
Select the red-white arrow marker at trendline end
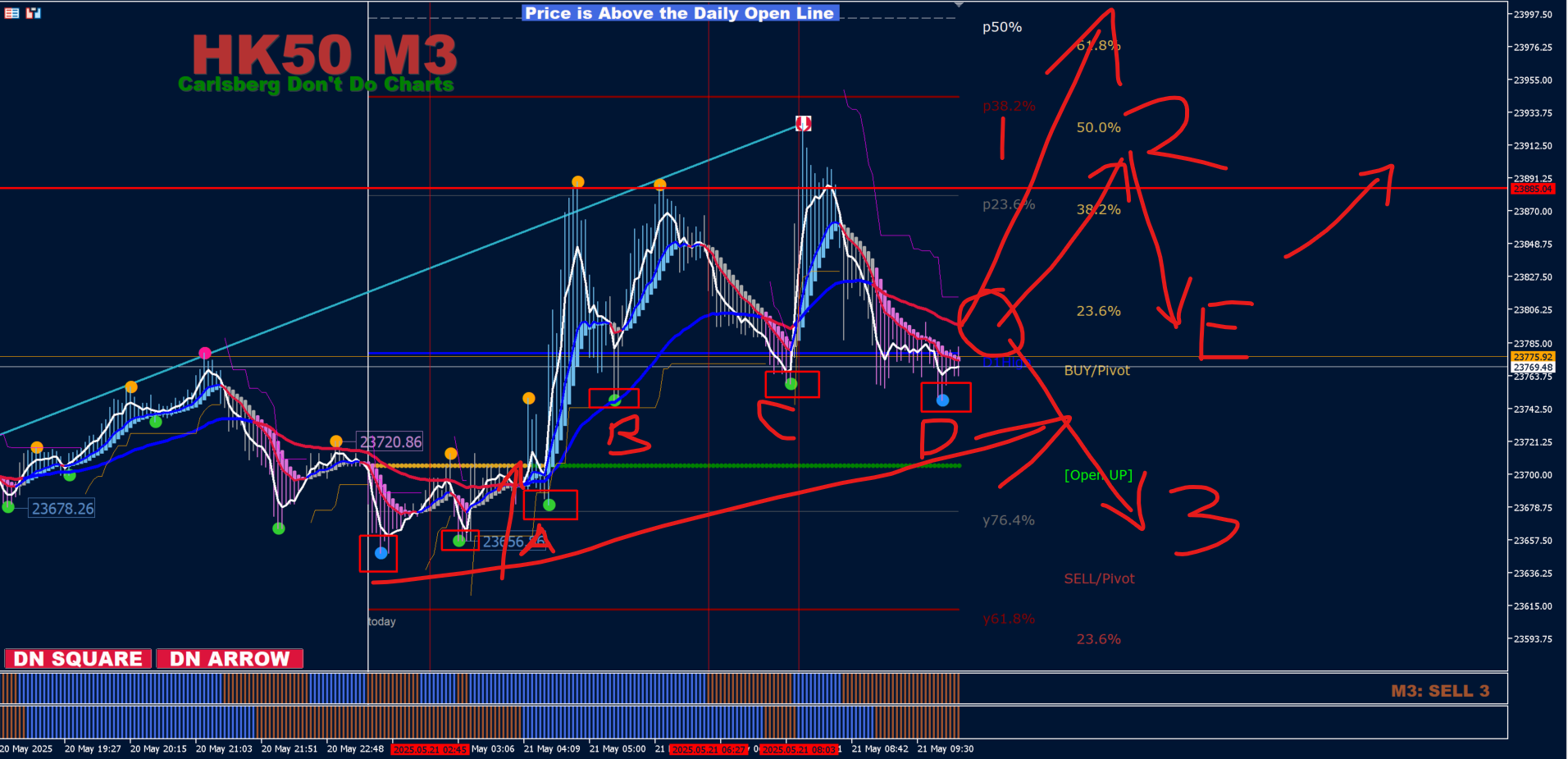804,123
